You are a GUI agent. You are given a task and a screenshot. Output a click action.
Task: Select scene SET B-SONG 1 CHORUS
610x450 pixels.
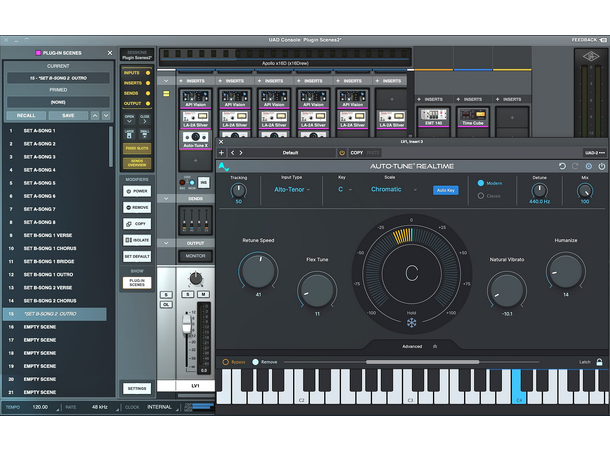56,248
